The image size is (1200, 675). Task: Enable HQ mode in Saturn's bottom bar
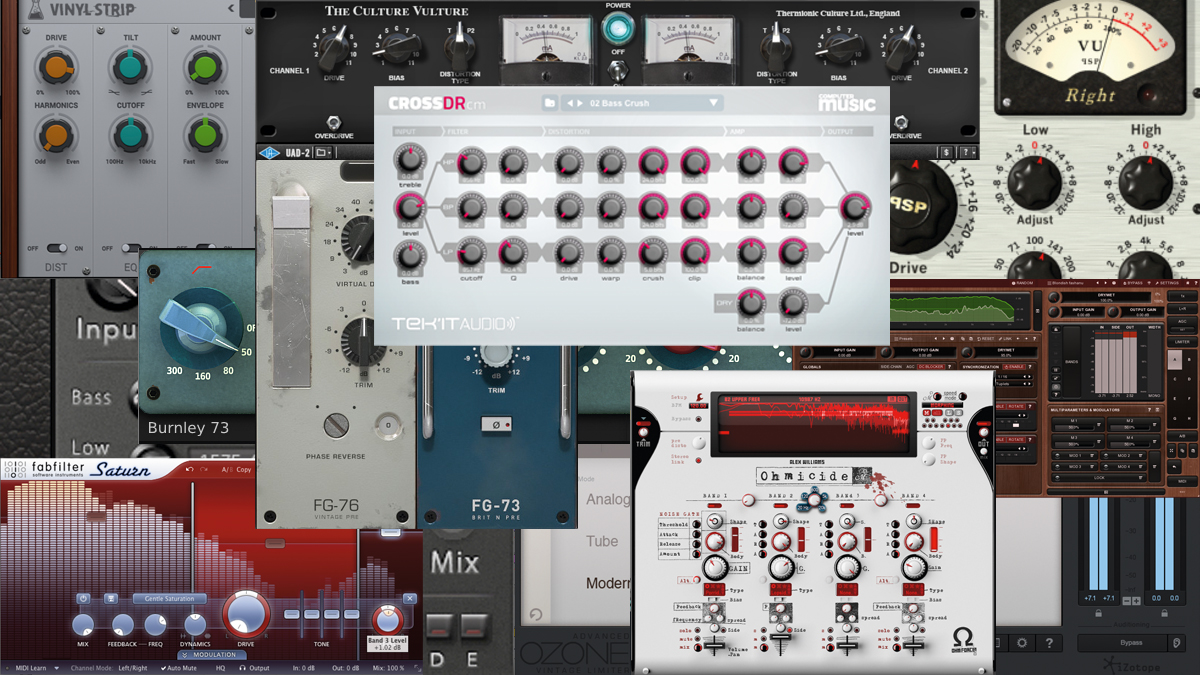click(220, 668)
